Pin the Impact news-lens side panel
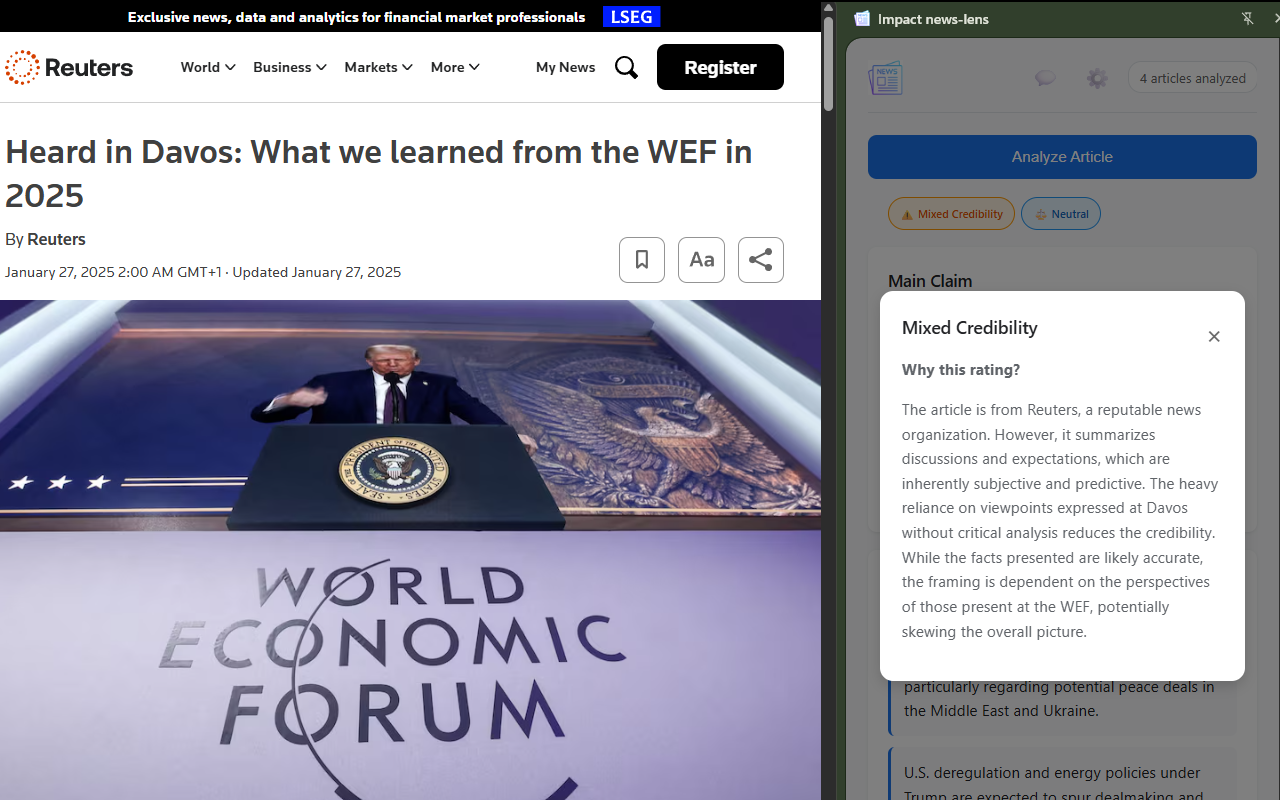 (x=1247, y=18)
